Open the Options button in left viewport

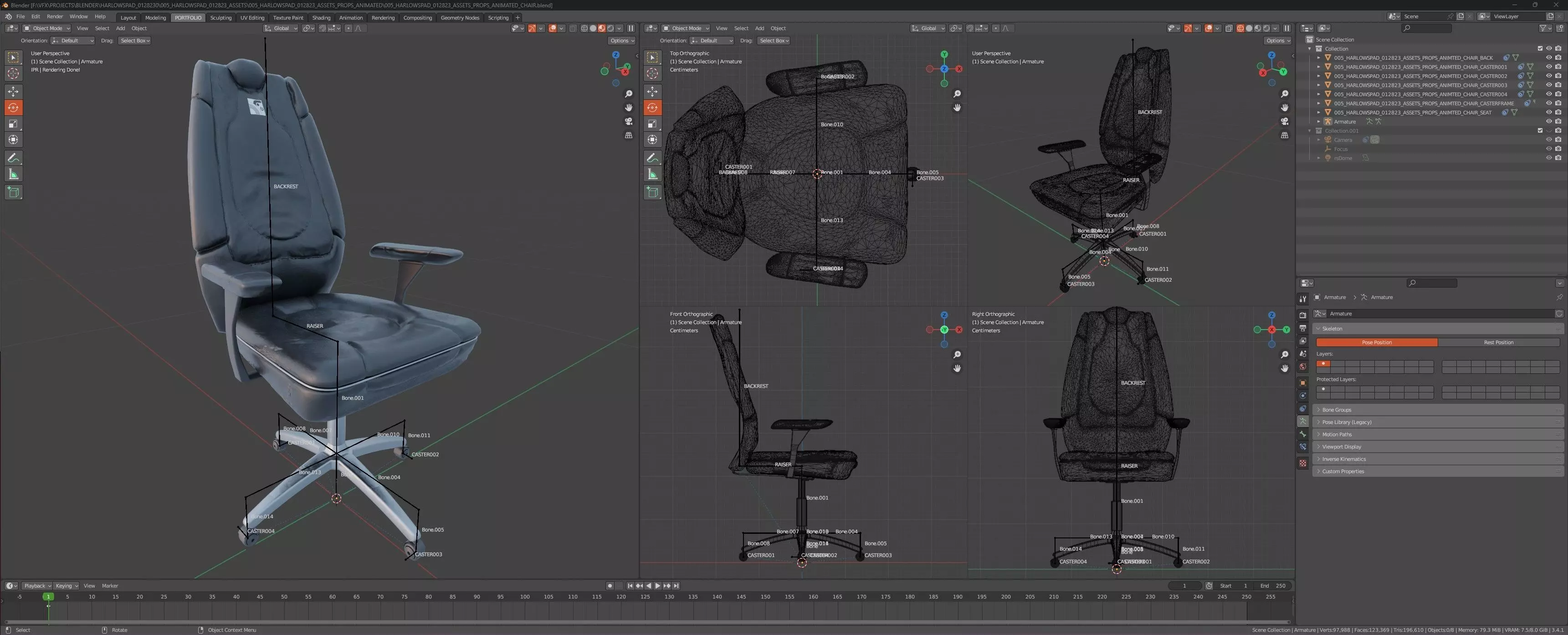(x=621, y=41)
